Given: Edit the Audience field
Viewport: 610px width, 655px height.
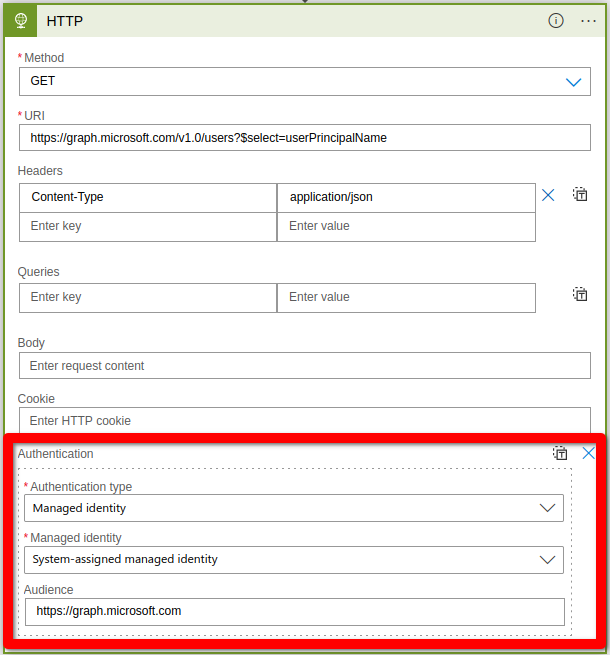Looking at the screenshot, I should (294, 611).
